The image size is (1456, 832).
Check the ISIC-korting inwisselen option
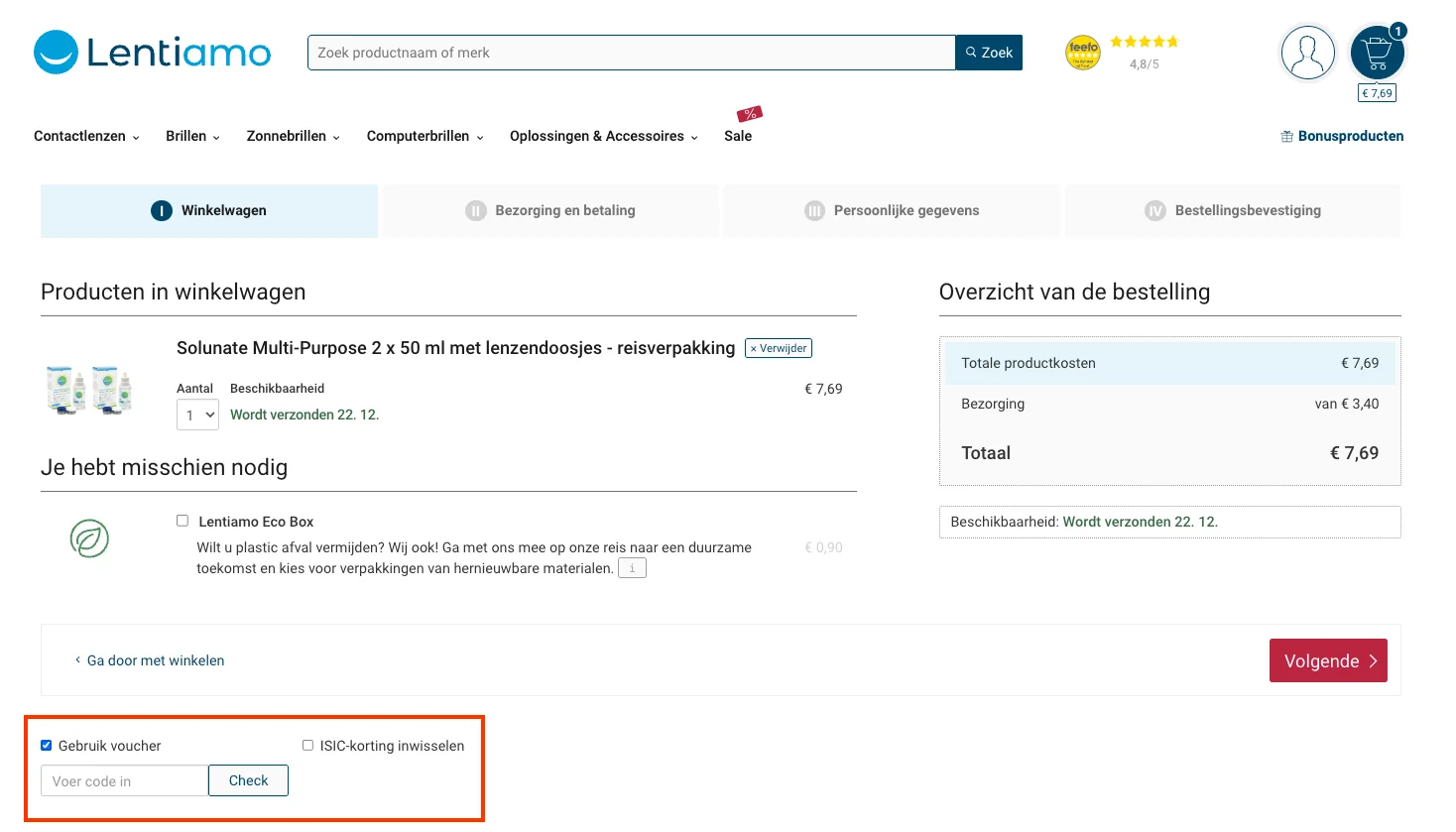307,745
